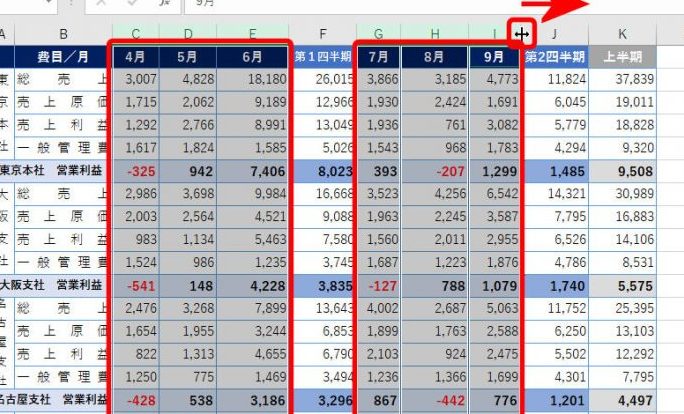Click the cell with value 25,395
This screenshot has width=684, height=414.
(x=622, y=308)
